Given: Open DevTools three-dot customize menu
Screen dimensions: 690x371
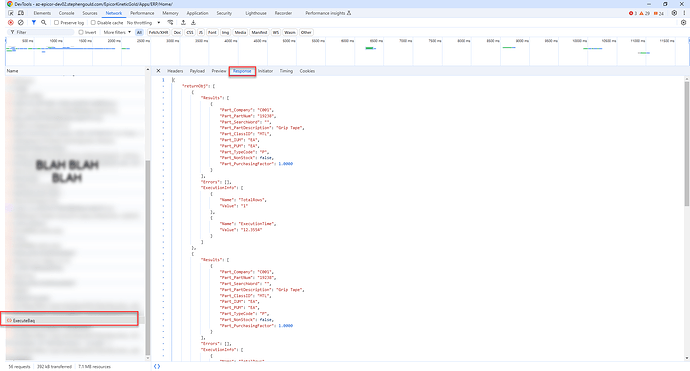Looking at the screenshot, I should tap(684, 13).
